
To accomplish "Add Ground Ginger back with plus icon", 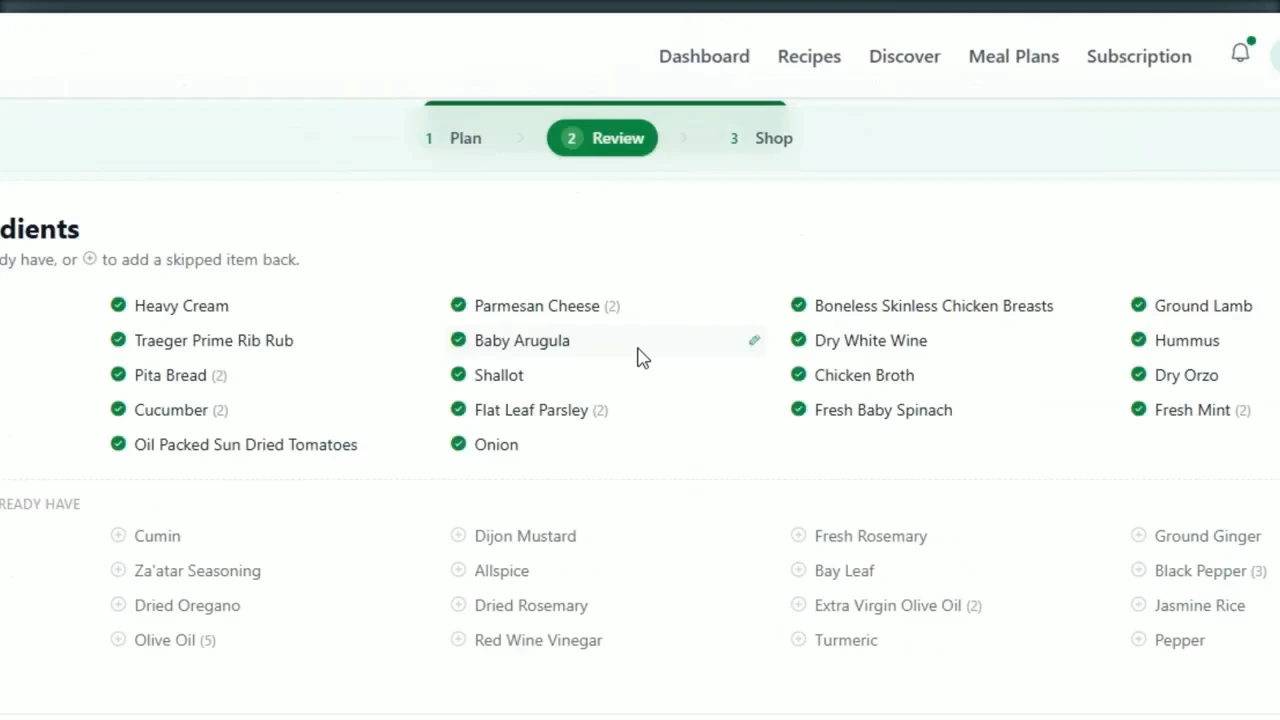I will [x=1138, y=535].
